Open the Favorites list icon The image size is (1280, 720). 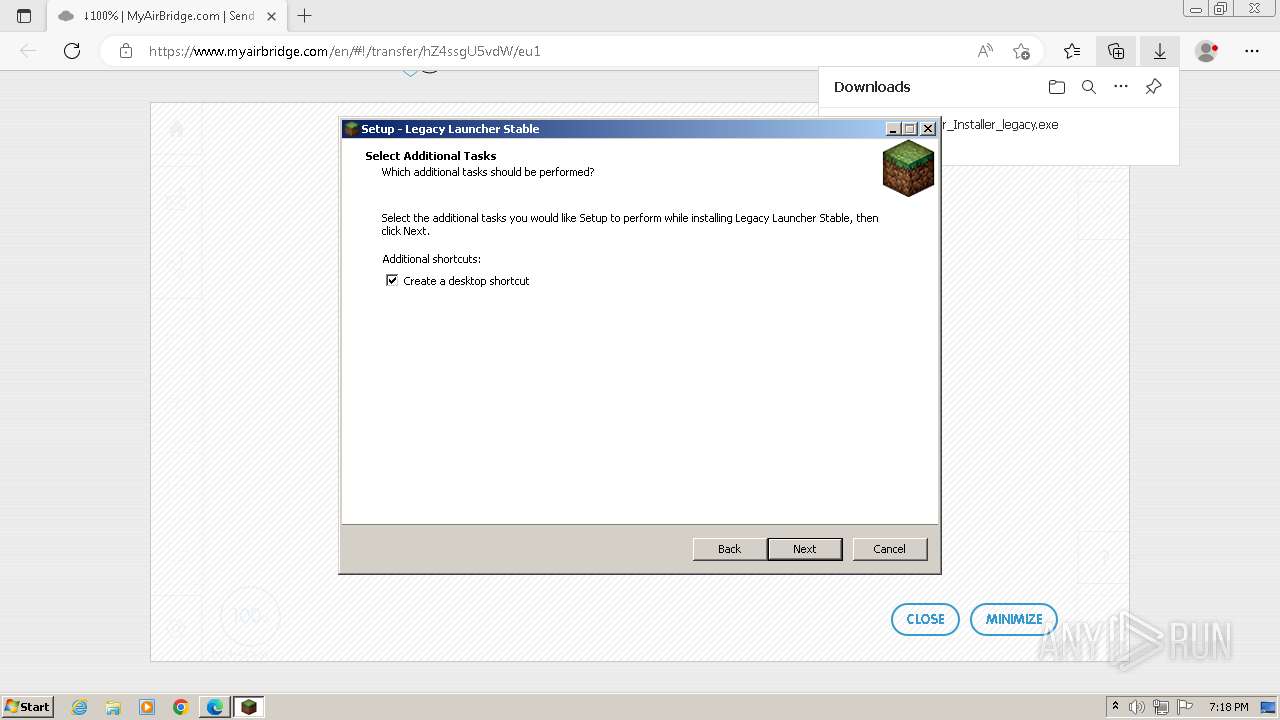coord(1072,51)
